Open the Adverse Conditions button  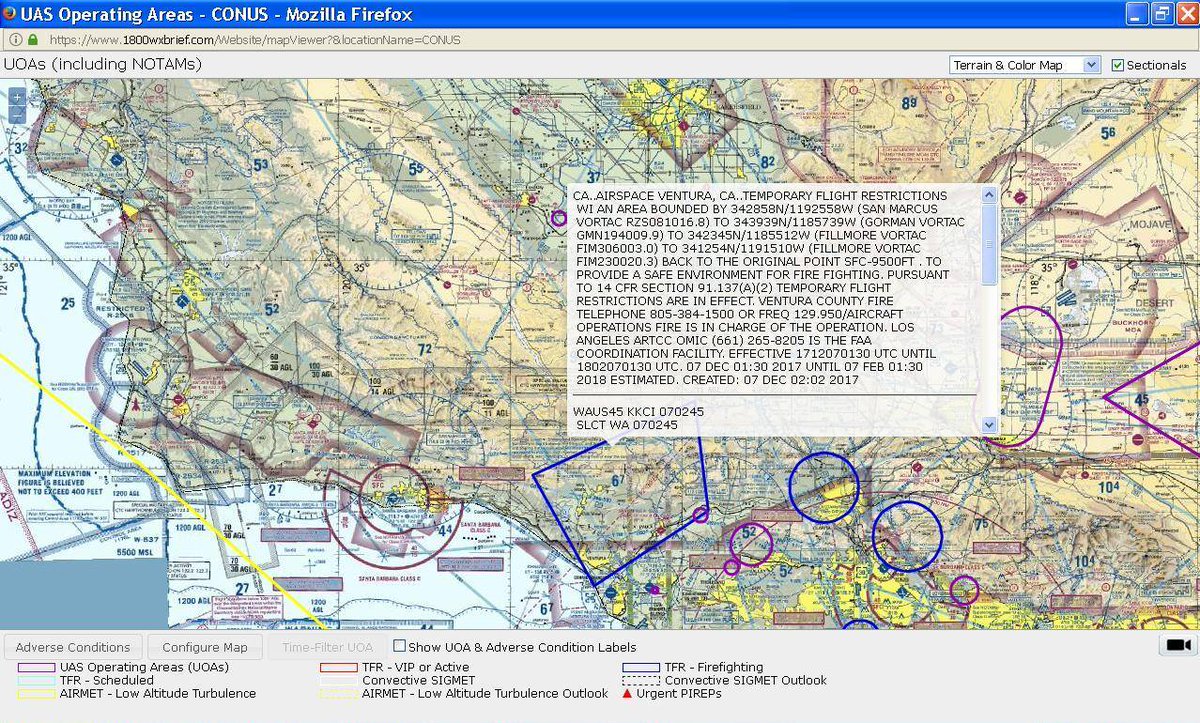pyautogui.click(x=73, y=647)
